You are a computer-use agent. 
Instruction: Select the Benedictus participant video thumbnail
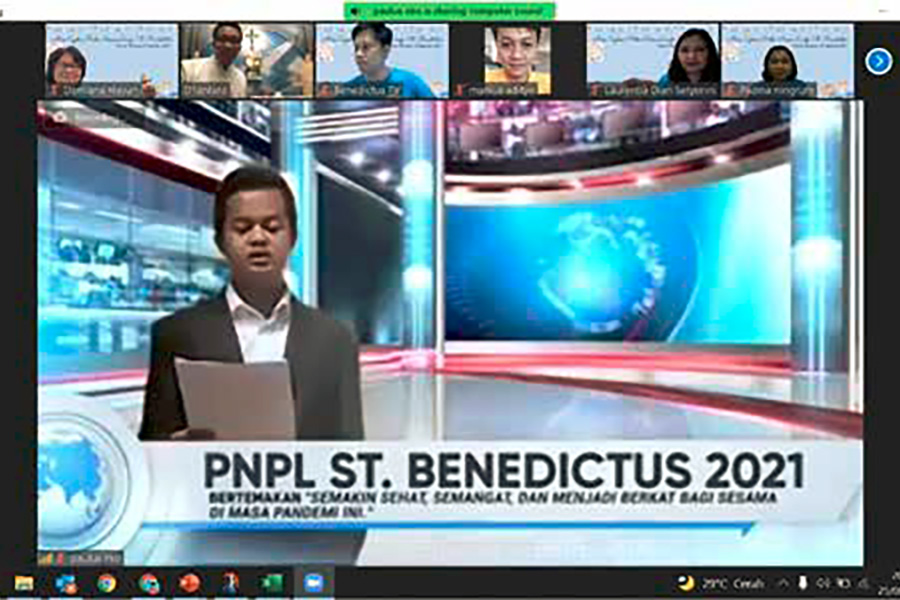coord(381,61)
